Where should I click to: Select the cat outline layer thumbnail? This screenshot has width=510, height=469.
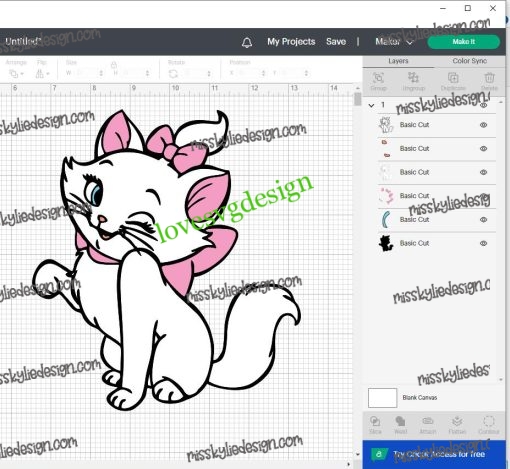(x=386, y=125)
